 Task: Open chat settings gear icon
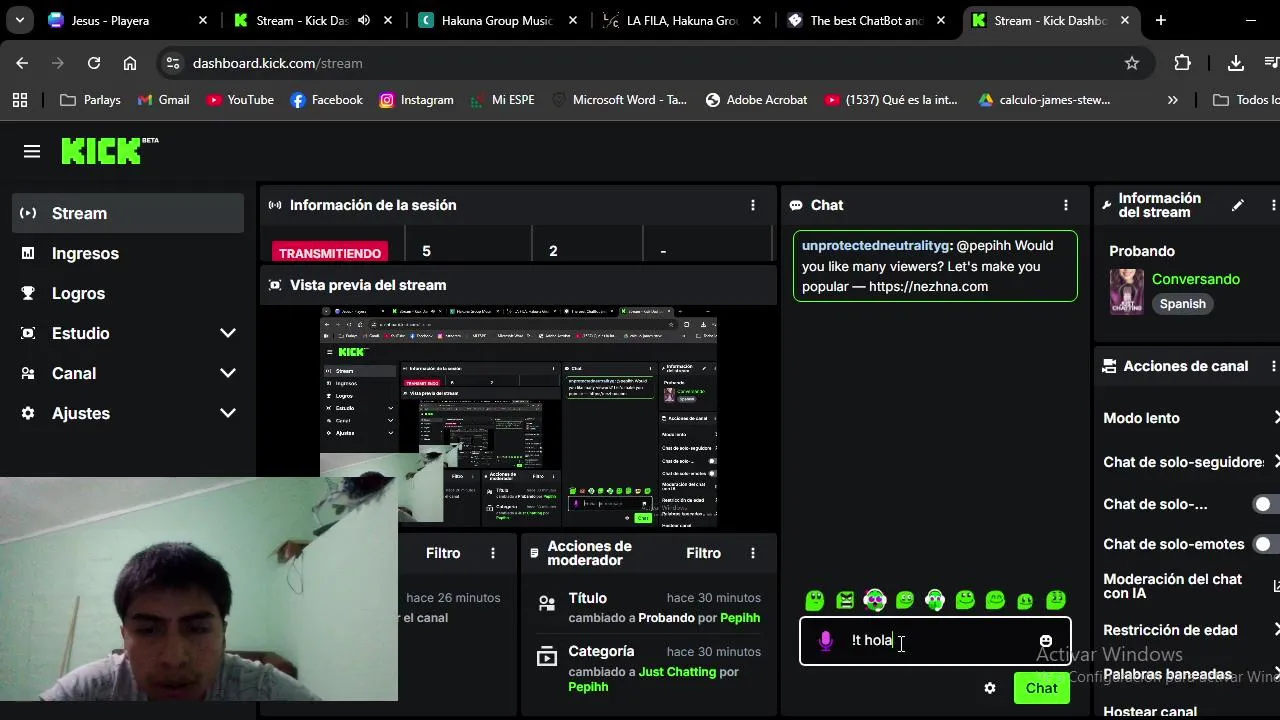click(x=990, y=688)
